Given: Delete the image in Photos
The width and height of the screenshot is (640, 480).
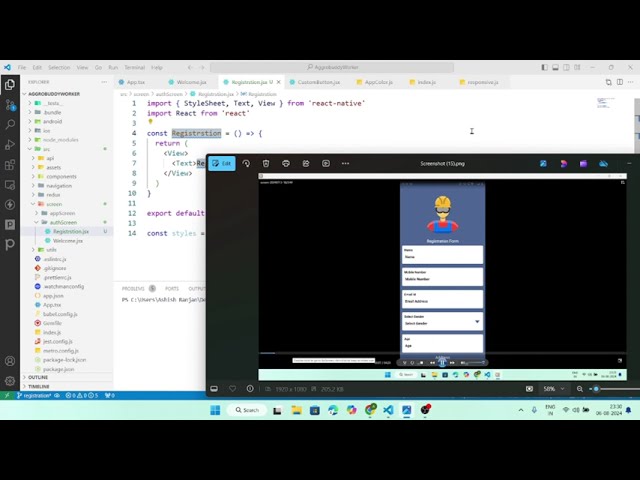Looking at the screenshot, I should [266, 163].
